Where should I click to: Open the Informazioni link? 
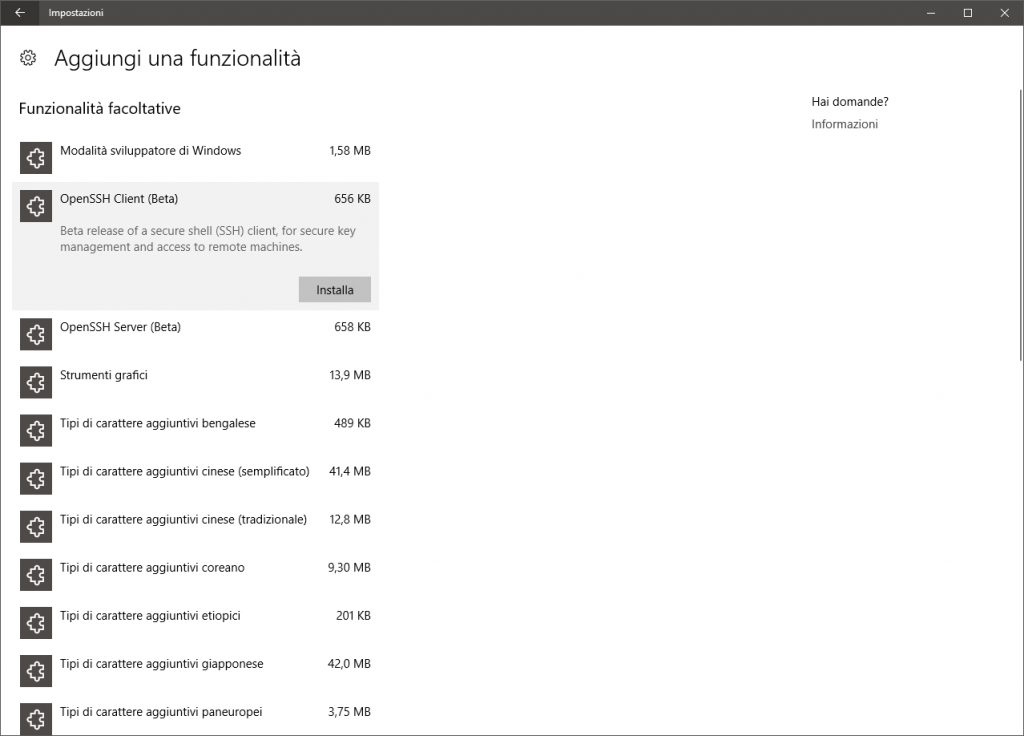pyautogui.click(x=844, y=124)
